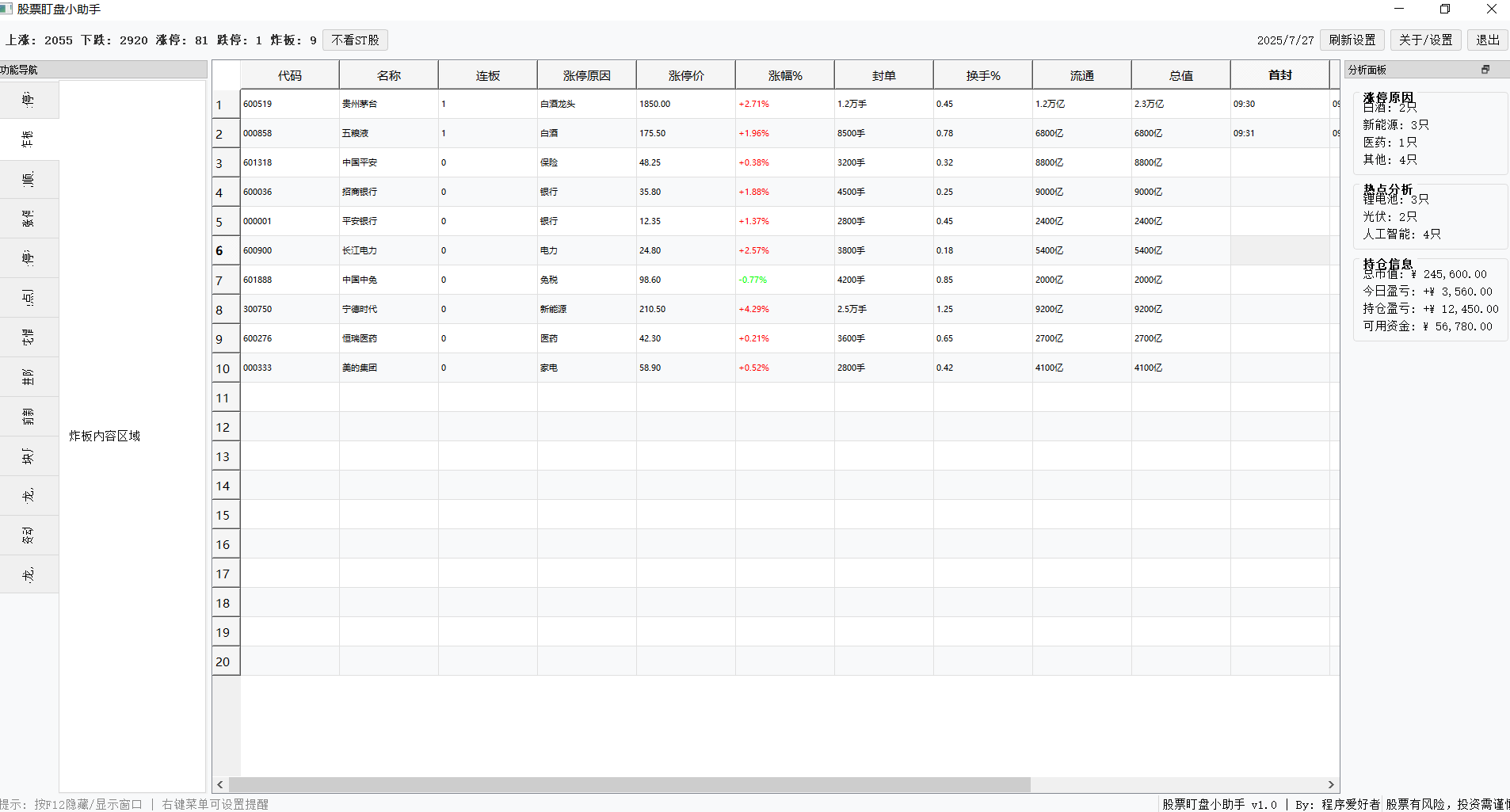Click the 09:30 first-seal time cell
1510x812 pixels.
pyautogui.click(x=1280, y=104)
